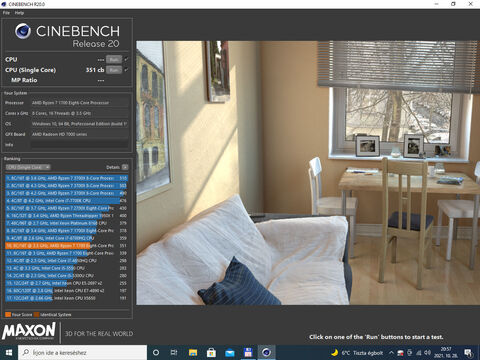Click the brown Identical System legend swatch
Screen dimensions: 480x360
[37, 314]
